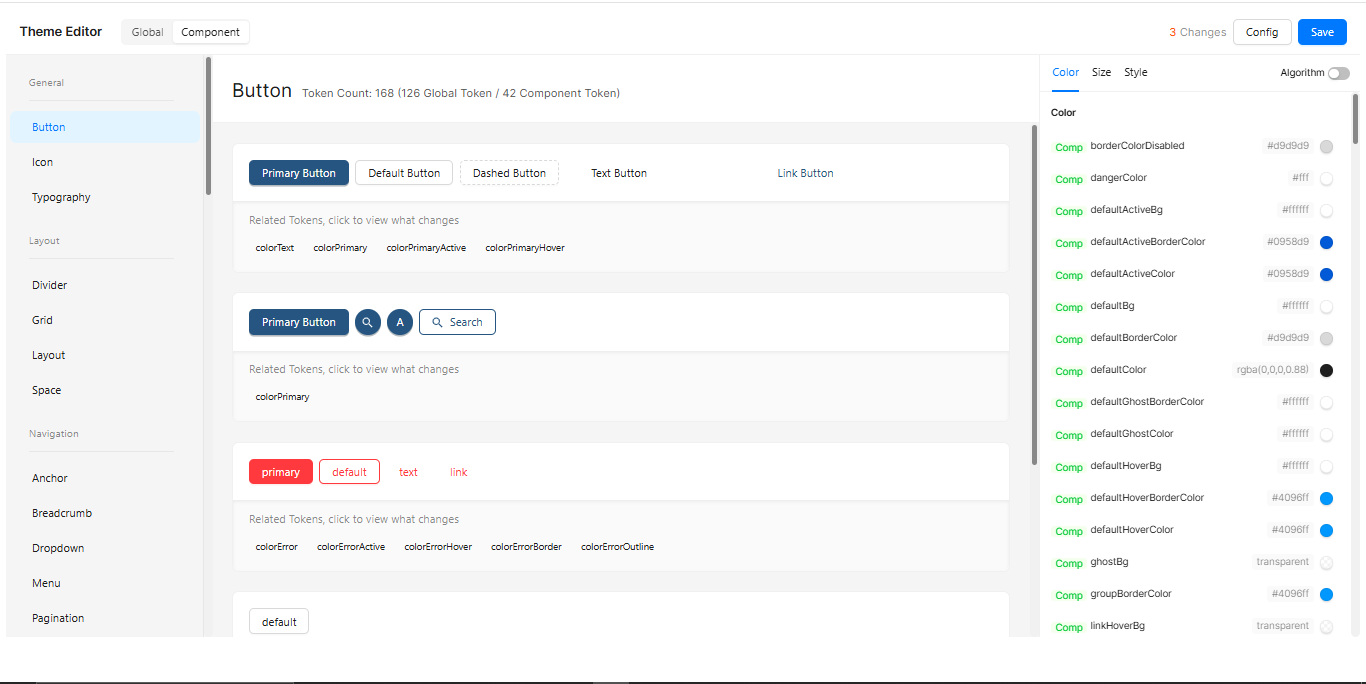Image resolution: width=1366 pixels, height=684 pixels.
Task: Open linkHoverBg transparent swatch
Action: click(1326, 627)
